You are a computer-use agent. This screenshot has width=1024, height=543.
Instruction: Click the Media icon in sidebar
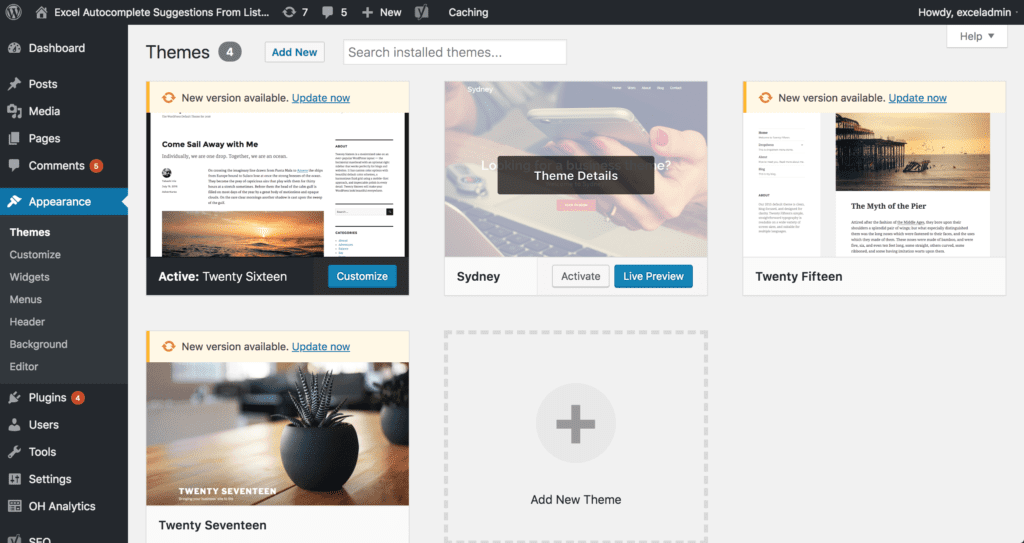[x=14, y=111]
